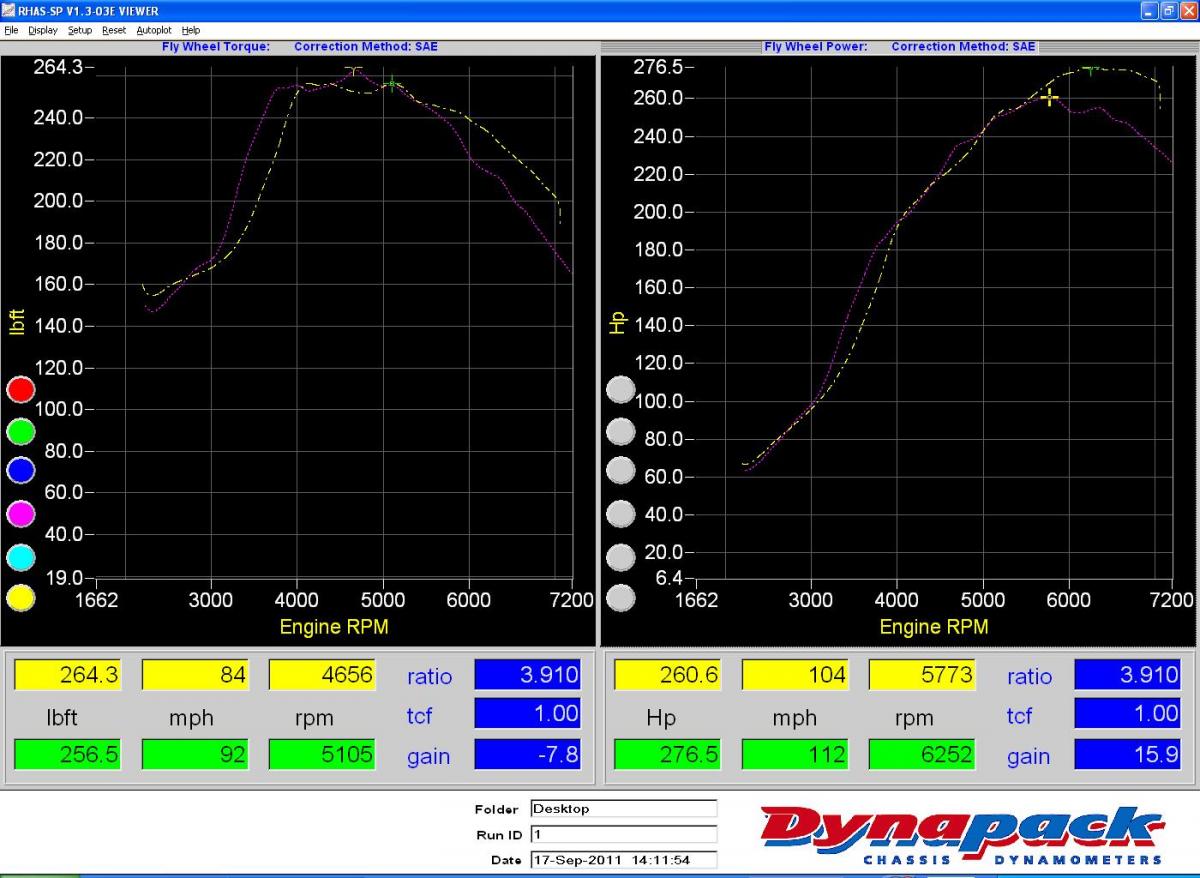Open the File menu
Image resolution: width=1200 pixels, height=878 pixels.
(x=11, y=30)
